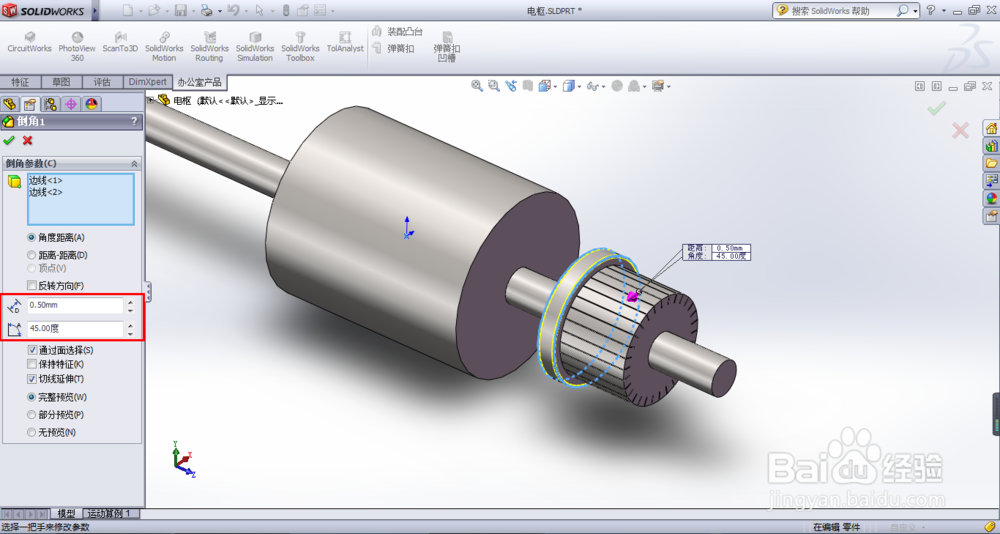Cancel the chamfer with red X
The image size is (1000, 534).
27,140
